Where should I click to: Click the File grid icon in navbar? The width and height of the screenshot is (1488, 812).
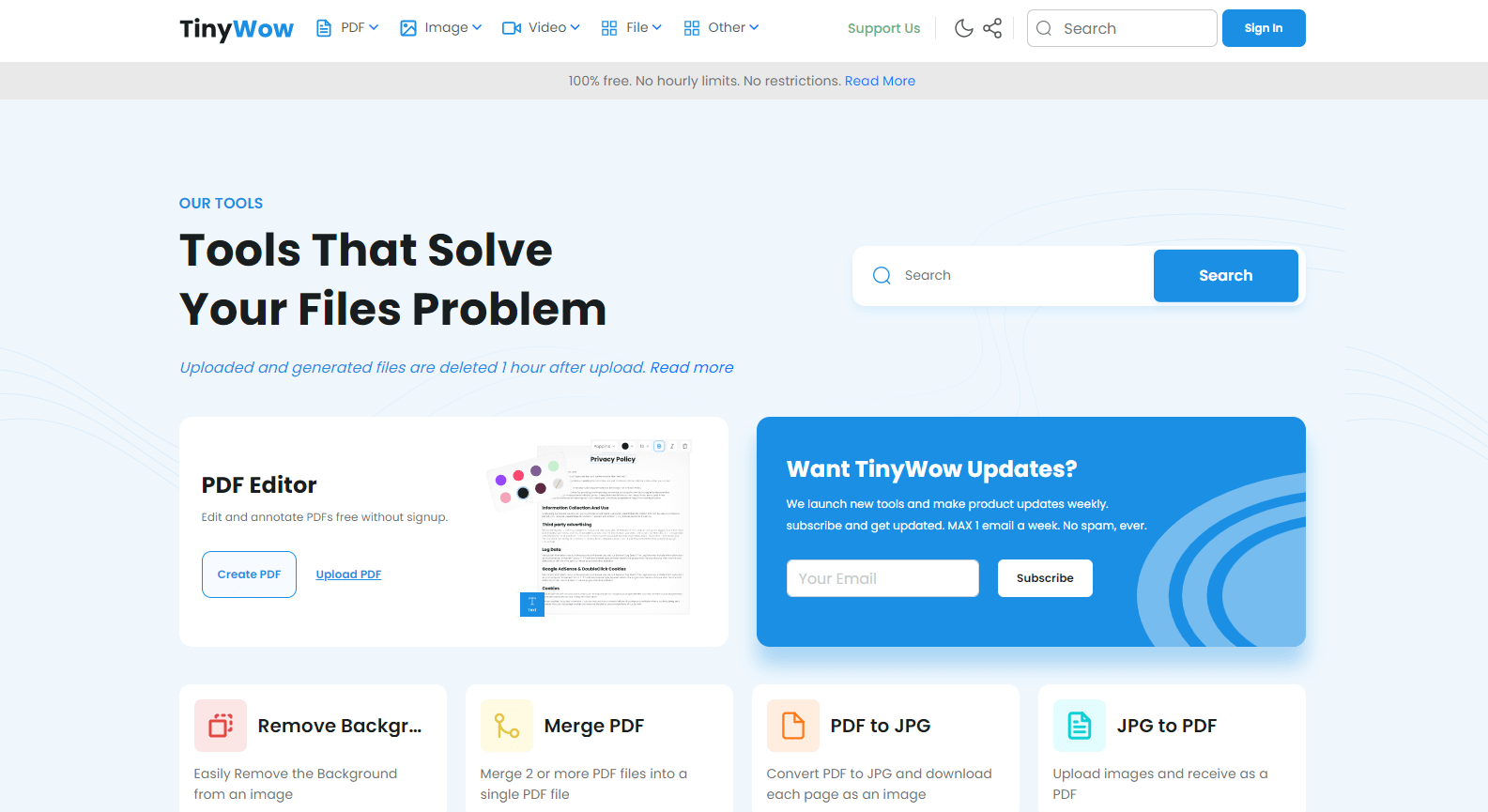[x=609, y=28]
